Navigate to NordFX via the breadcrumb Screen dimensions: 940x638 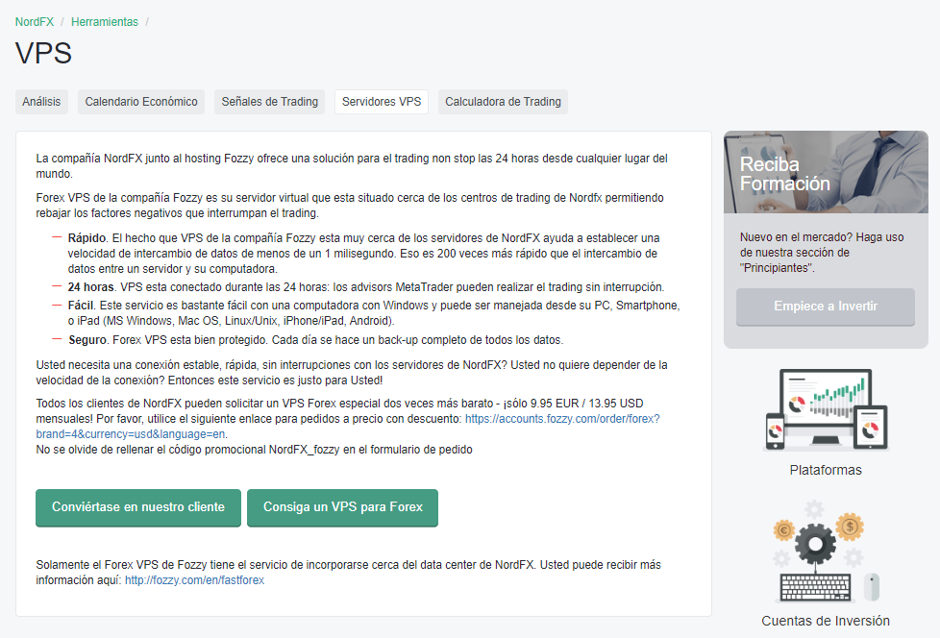[x=33, y=20]
